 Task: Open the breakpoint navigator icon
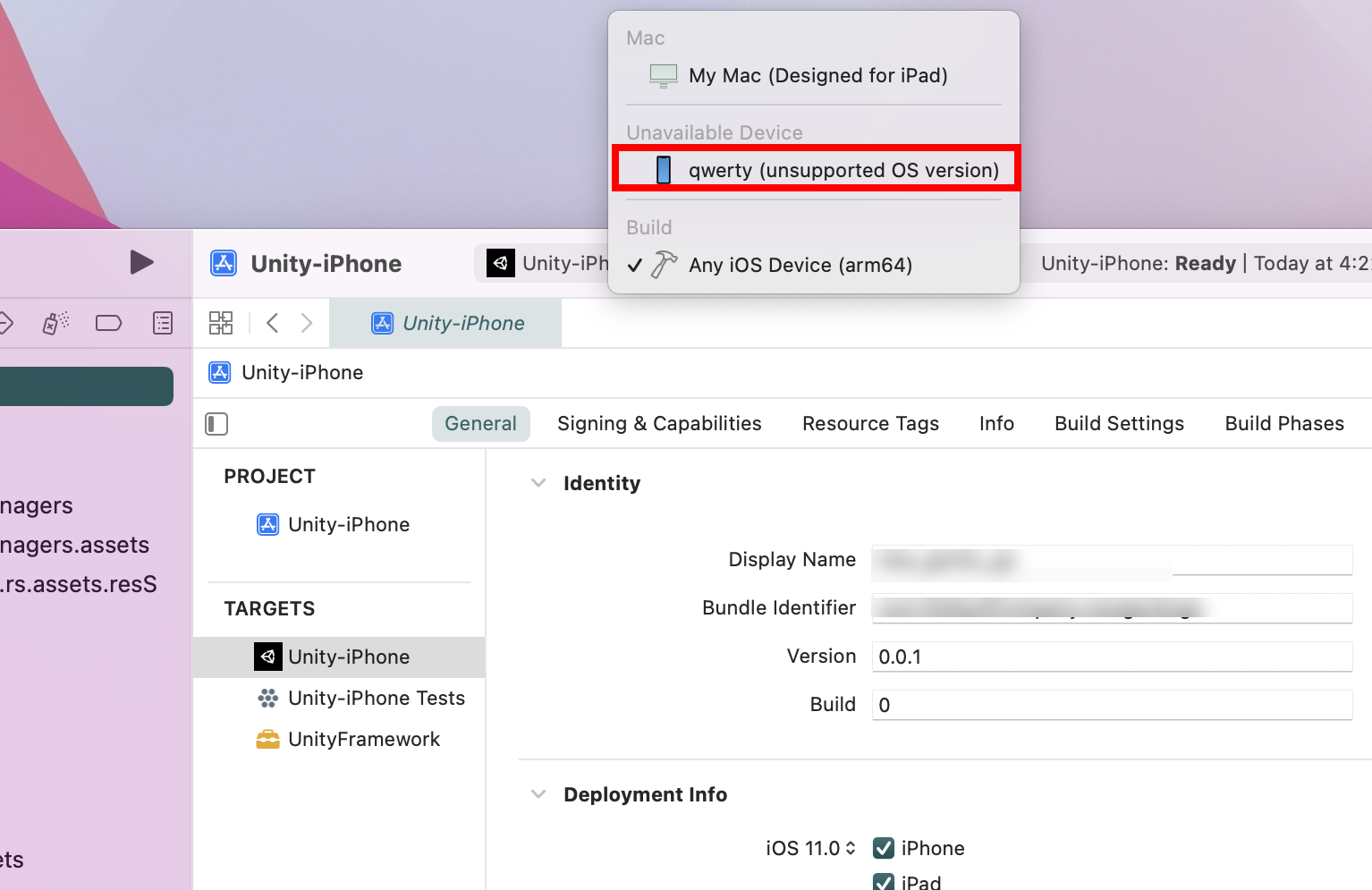(x=108, y=323)
